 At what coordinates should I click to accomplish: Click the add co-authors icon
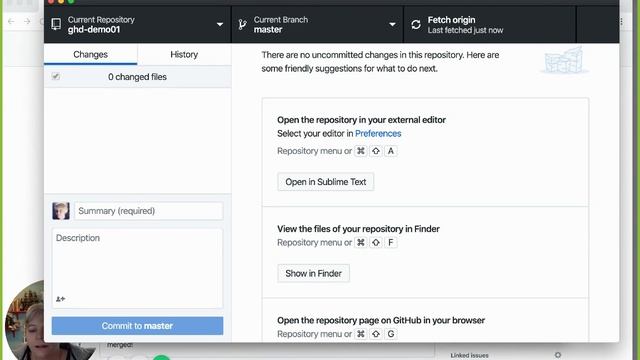tap(60, 299)
